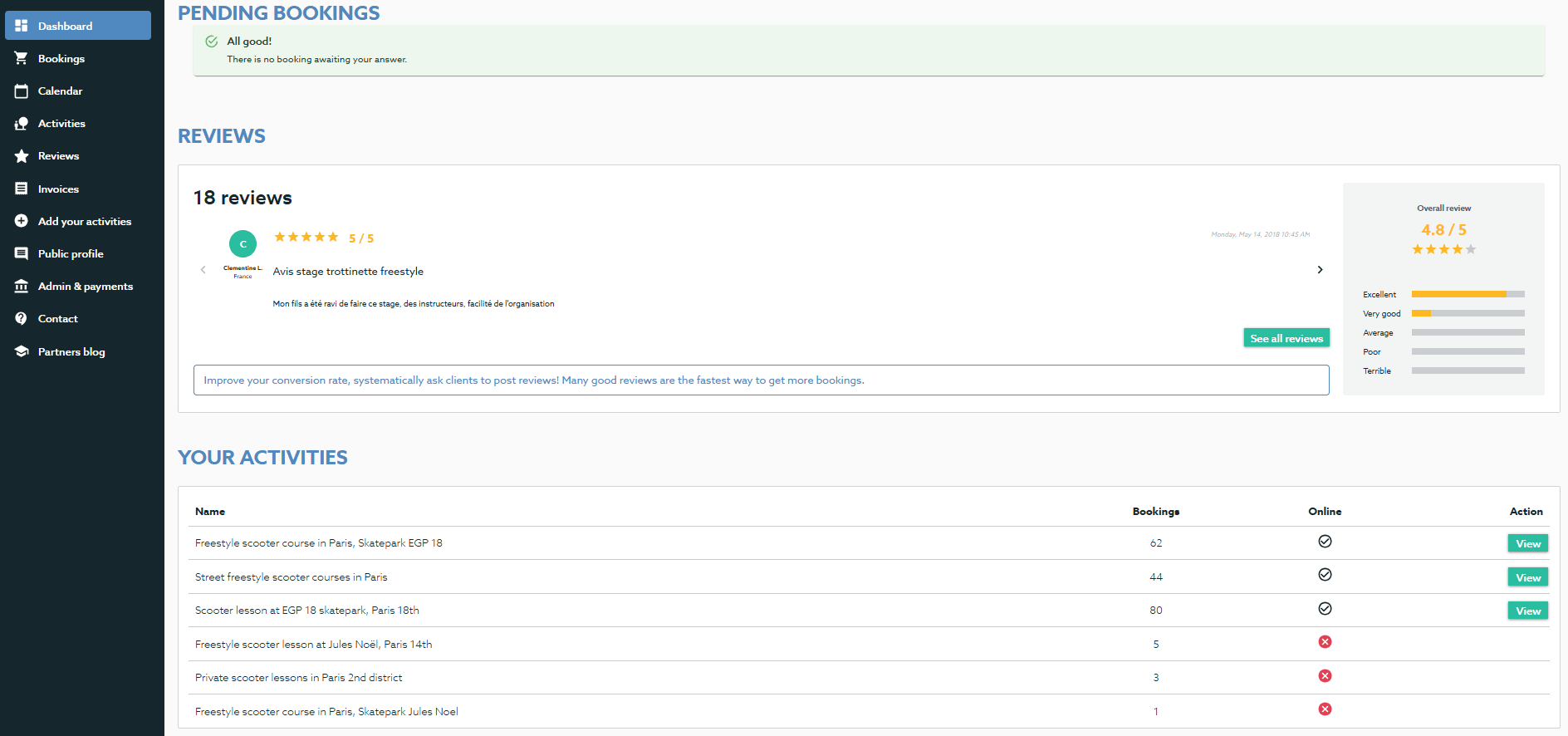The width and height of the screenshot is (1568, 736).
Task: Click row Freestyle scooter lesson at Jules Noël, Paris 14th
Action: [869, 644]
